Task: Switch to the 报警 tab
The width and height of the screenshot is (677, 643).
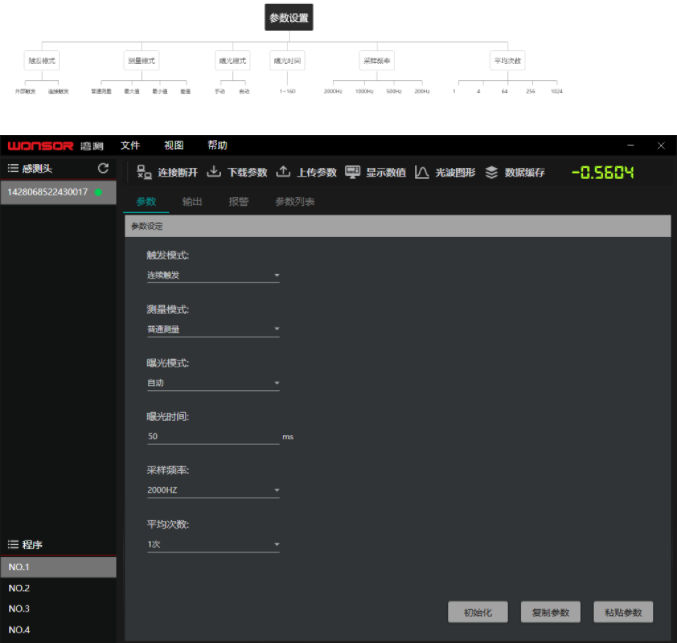Action: 238,202
